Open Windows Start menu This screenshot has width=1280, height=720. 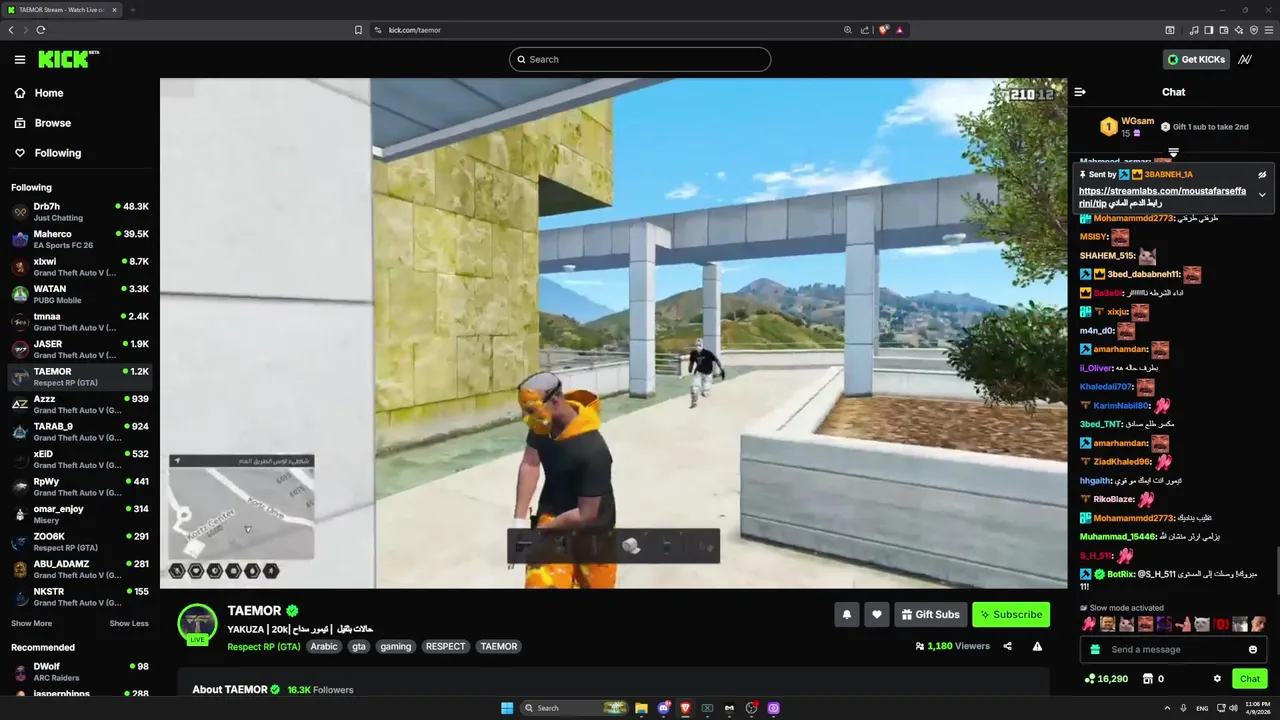coord(507,708)
